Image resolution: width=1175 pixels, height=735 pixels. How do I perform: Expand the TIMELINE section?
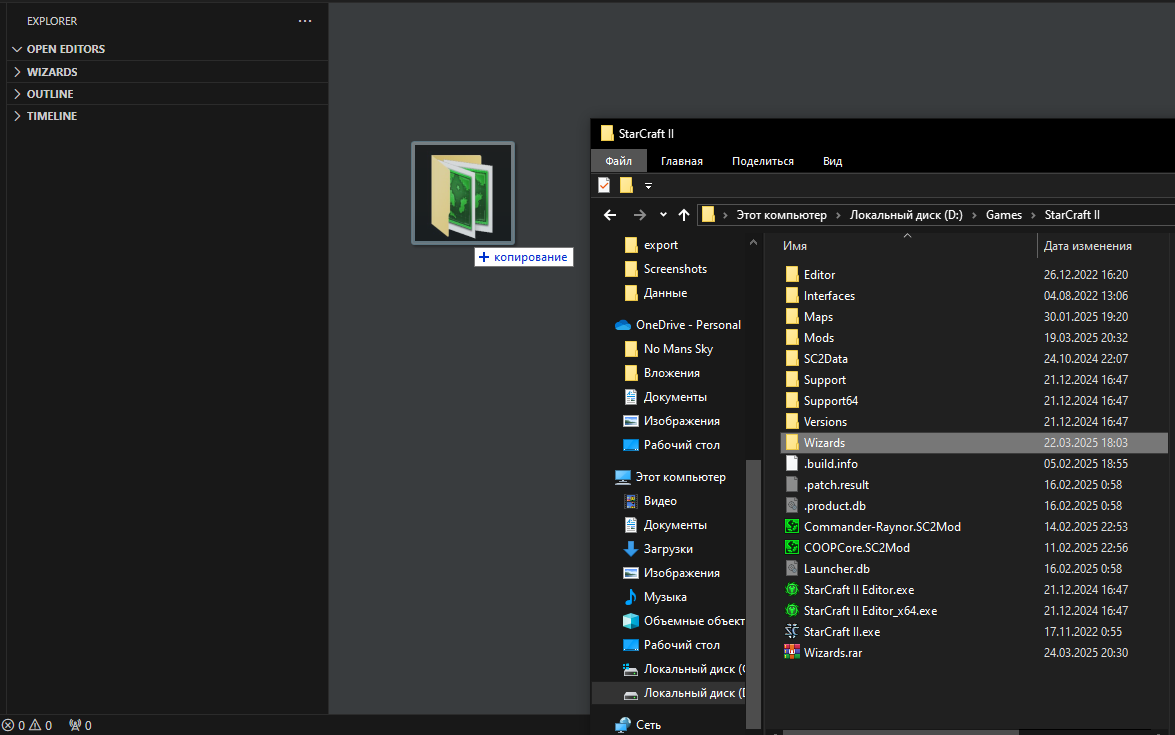pos(52,116)
